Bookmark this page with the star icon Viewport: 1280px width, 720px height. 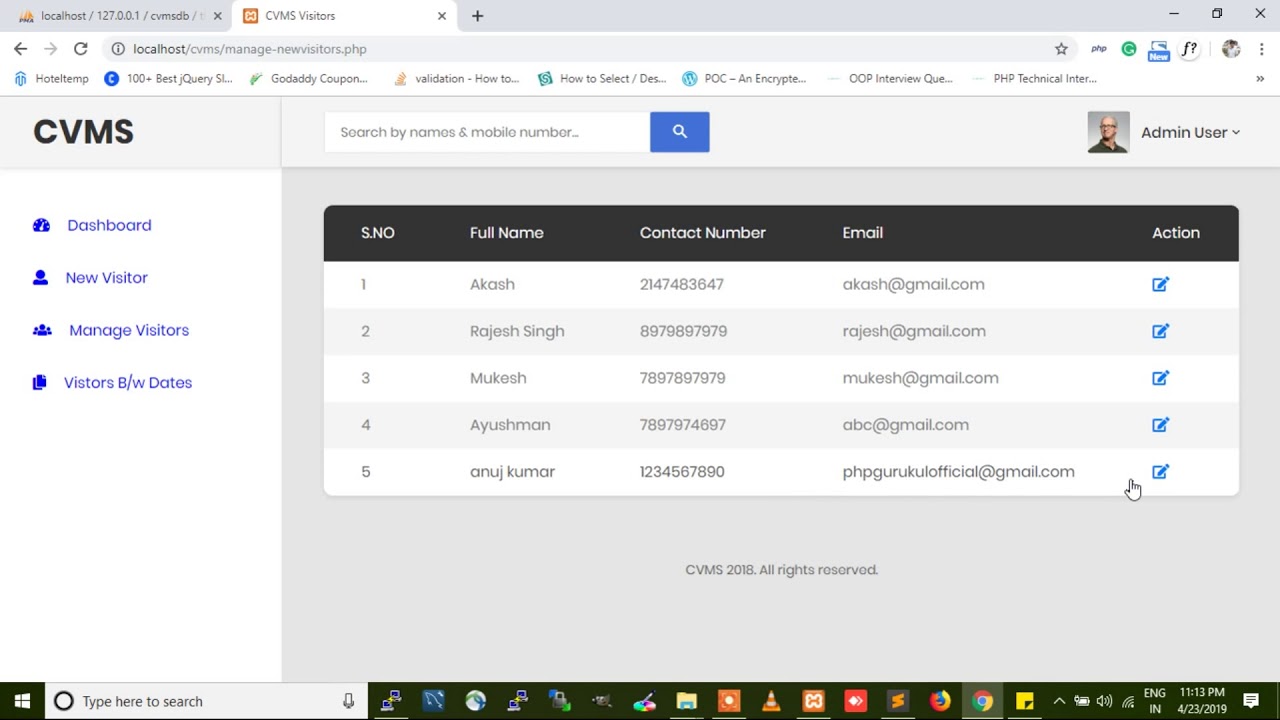coord(1061,49)
